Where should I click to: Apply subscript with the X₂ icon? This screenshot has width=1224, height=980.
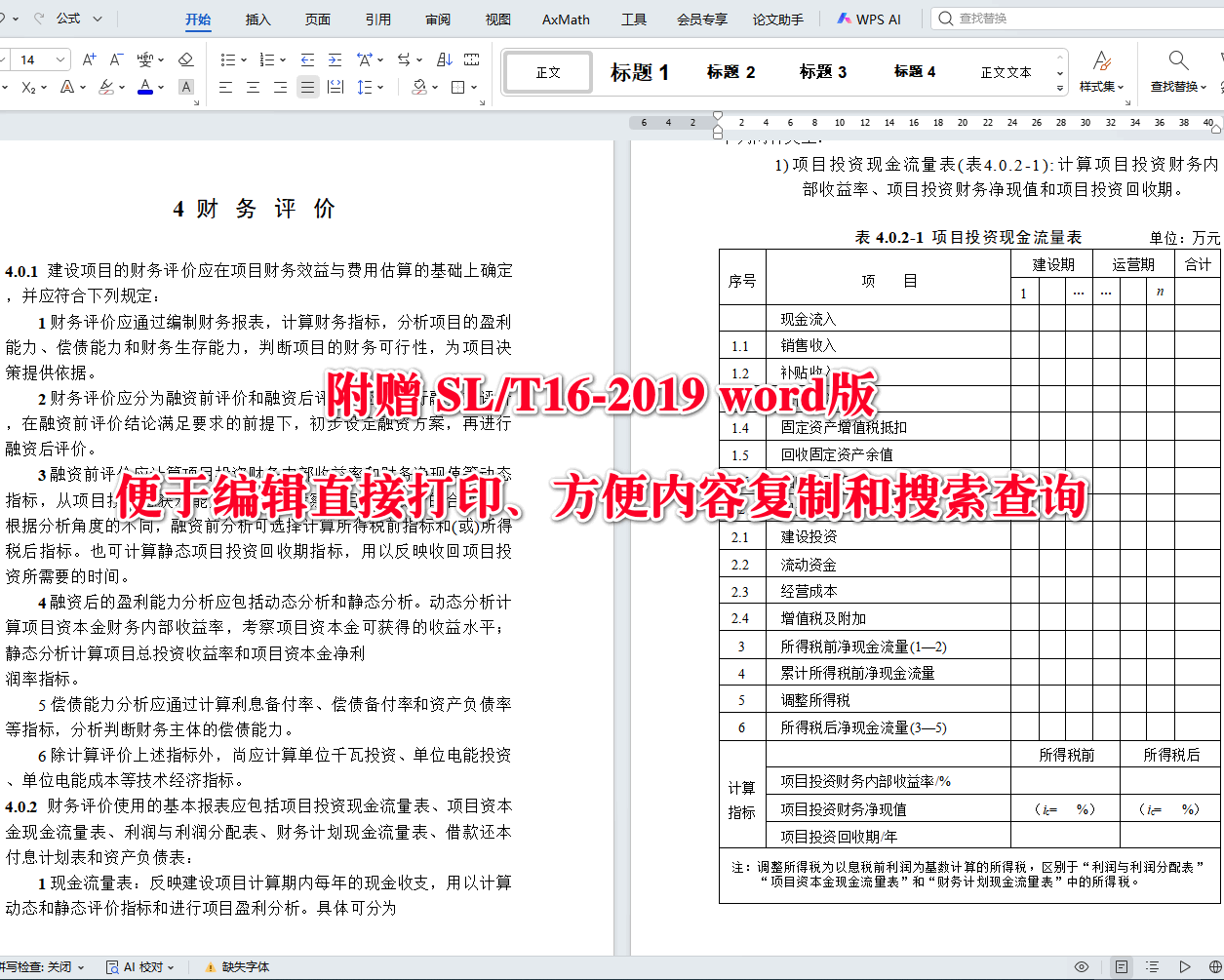click(x=29, y=88)
